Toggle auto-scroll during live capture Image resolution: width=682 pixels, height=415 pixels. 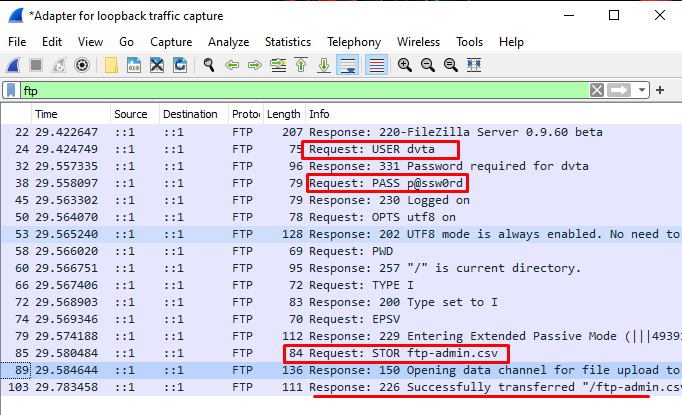point(348,65)
